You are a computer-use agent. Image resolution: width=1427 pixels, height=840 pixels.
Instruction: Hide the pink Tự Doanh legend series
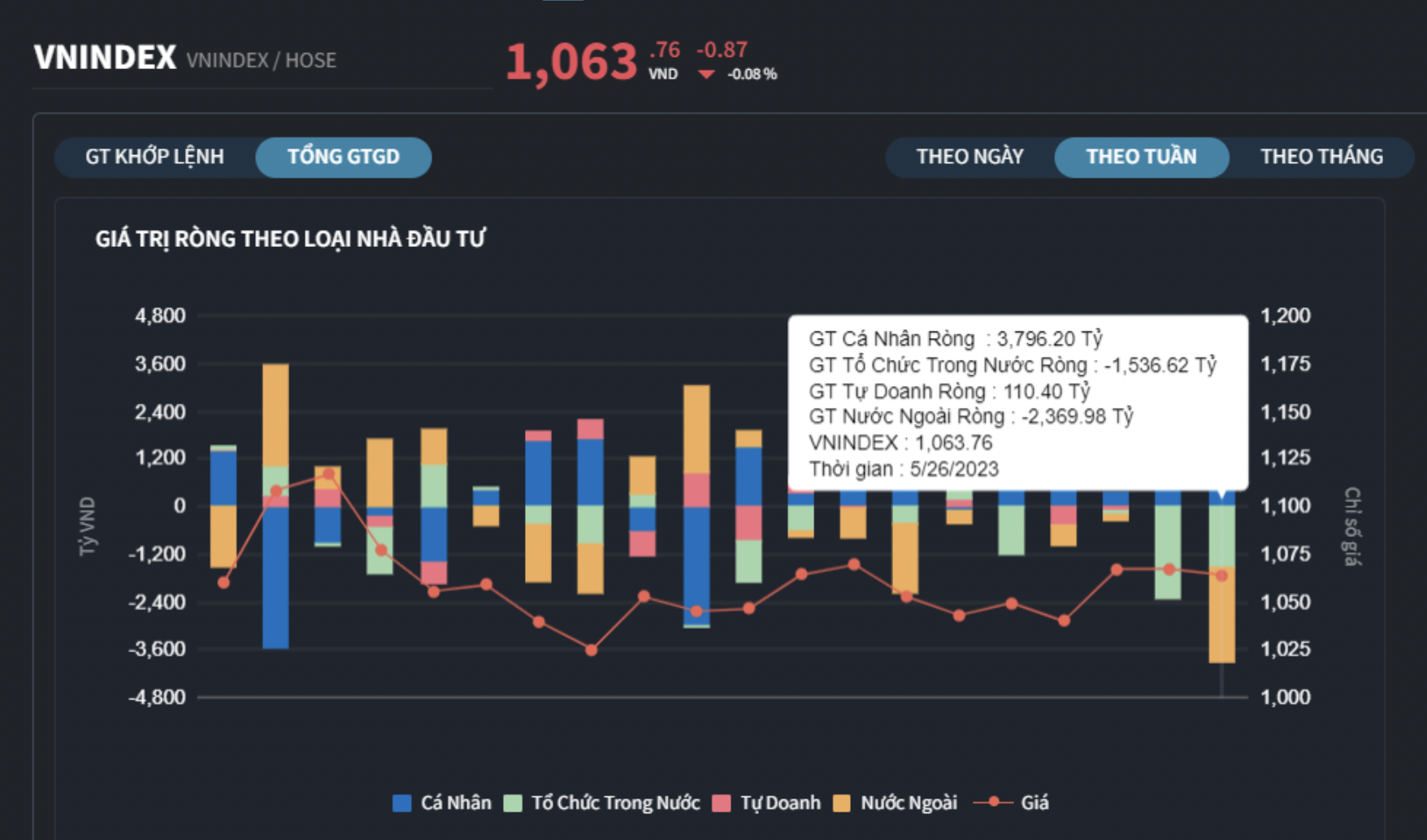(721, 803)
